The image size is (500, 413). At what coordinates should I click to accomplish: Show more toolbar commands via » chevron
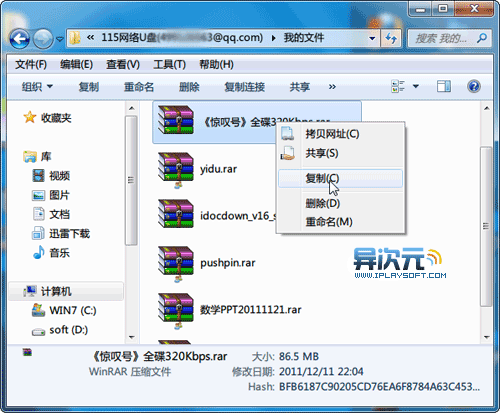coord(332,87)
